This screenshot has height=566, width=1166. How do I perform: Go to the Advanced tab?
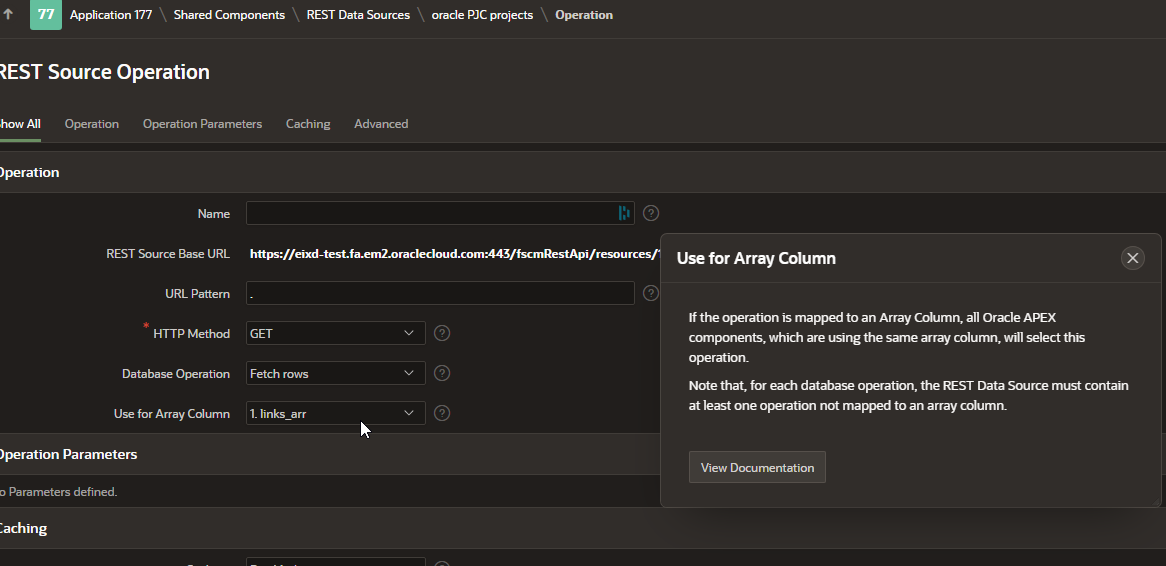pyautogui.click(x=381, y=124)
